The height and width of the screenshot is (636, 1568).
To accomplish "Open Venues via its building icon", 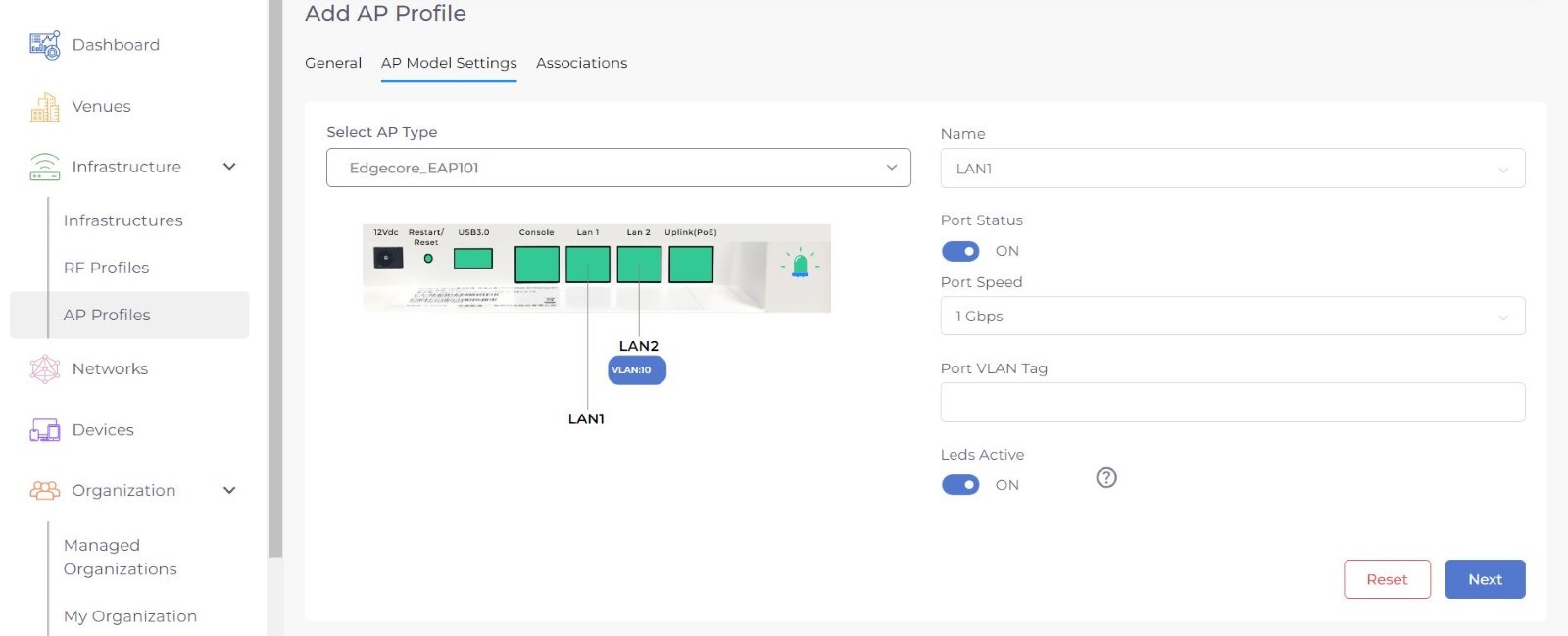I will coord(45,107).
